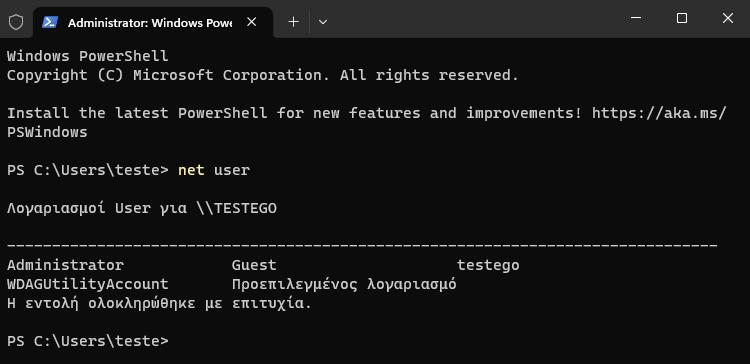Click the Administrator account name in output

tap(66, 265)
